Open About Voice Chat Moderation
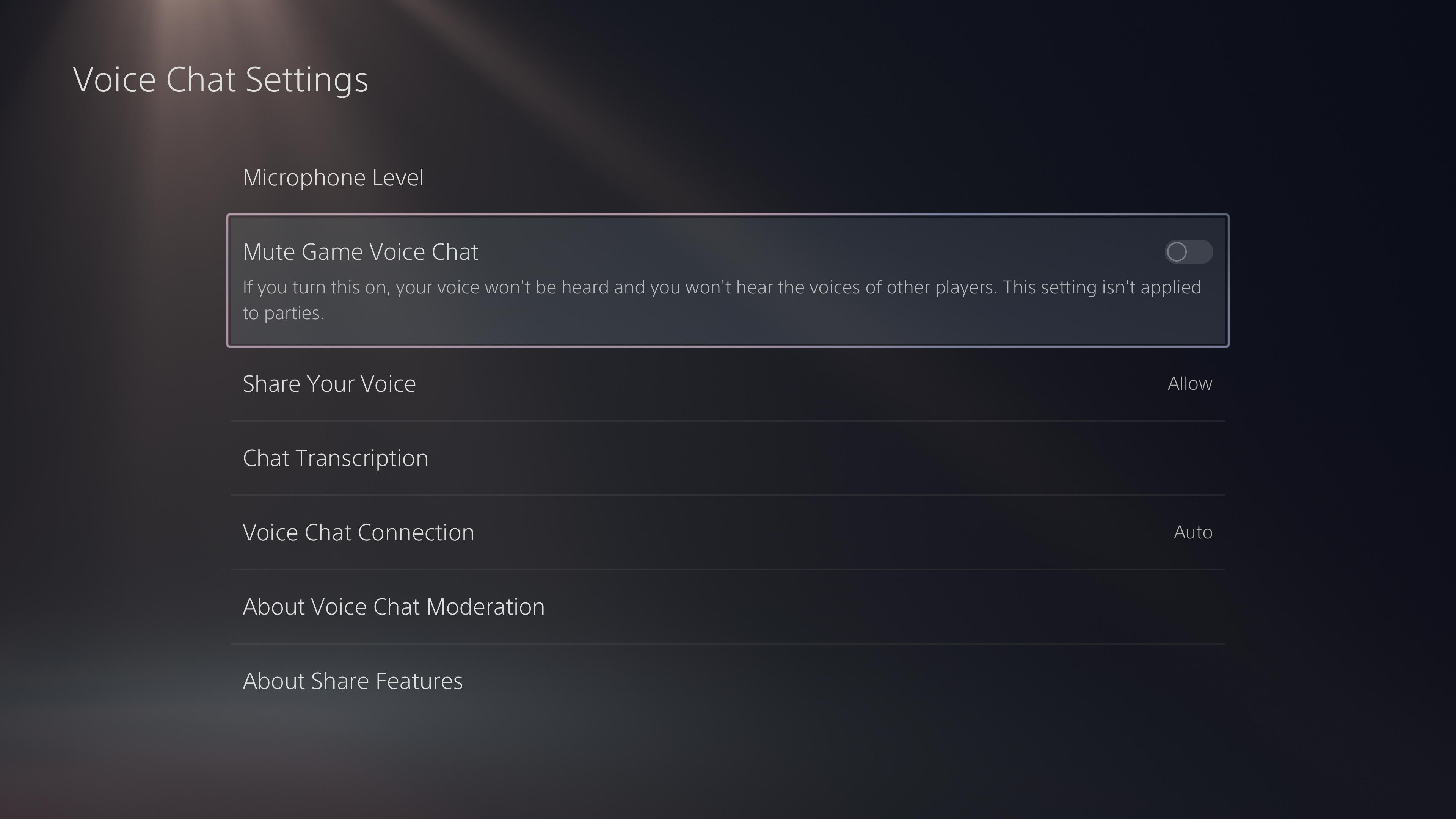Screen dimensions: 1456x819 [394, 607]
